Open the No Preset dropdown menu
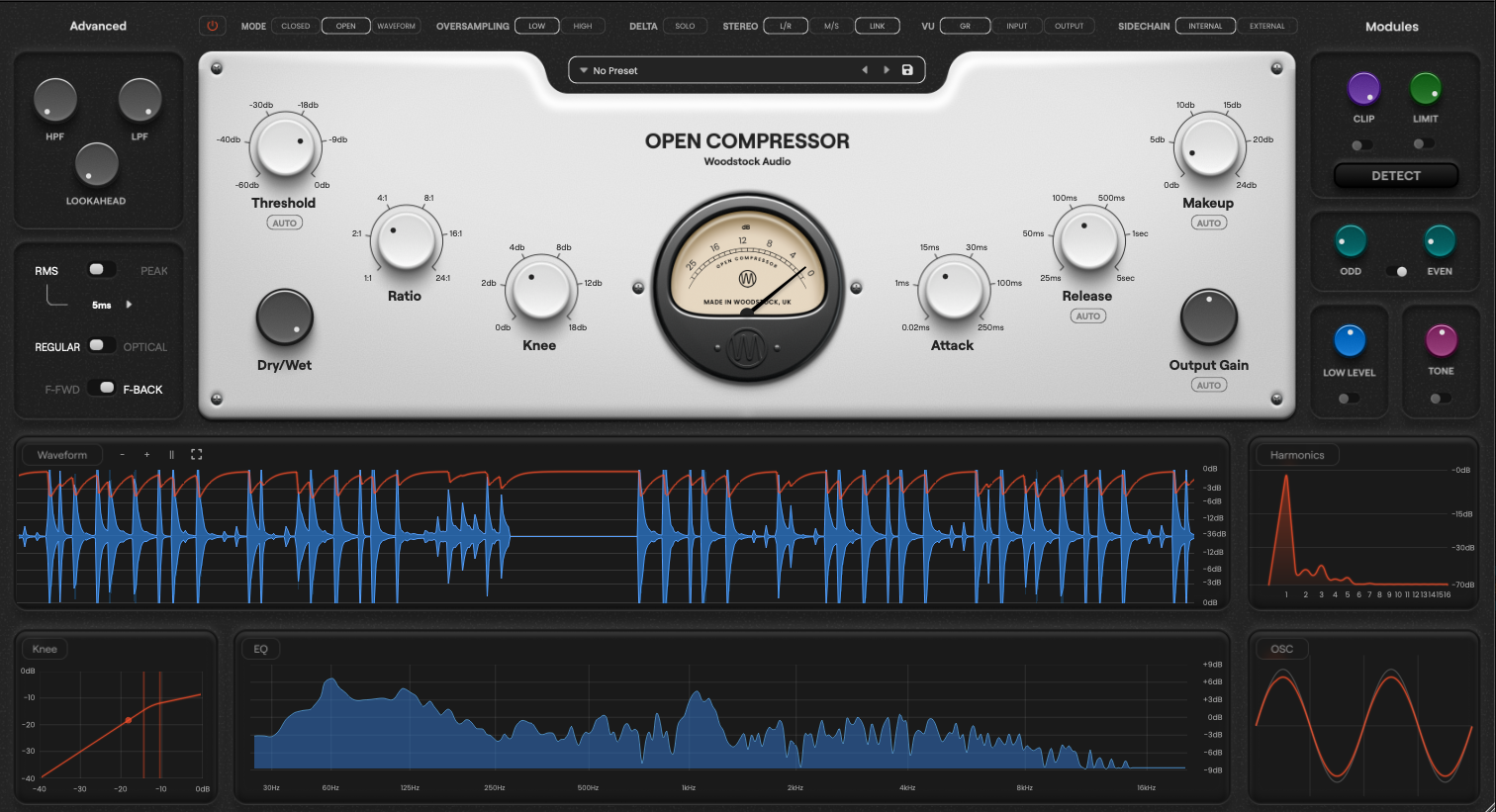1496x812 pixels. (585, 70)
